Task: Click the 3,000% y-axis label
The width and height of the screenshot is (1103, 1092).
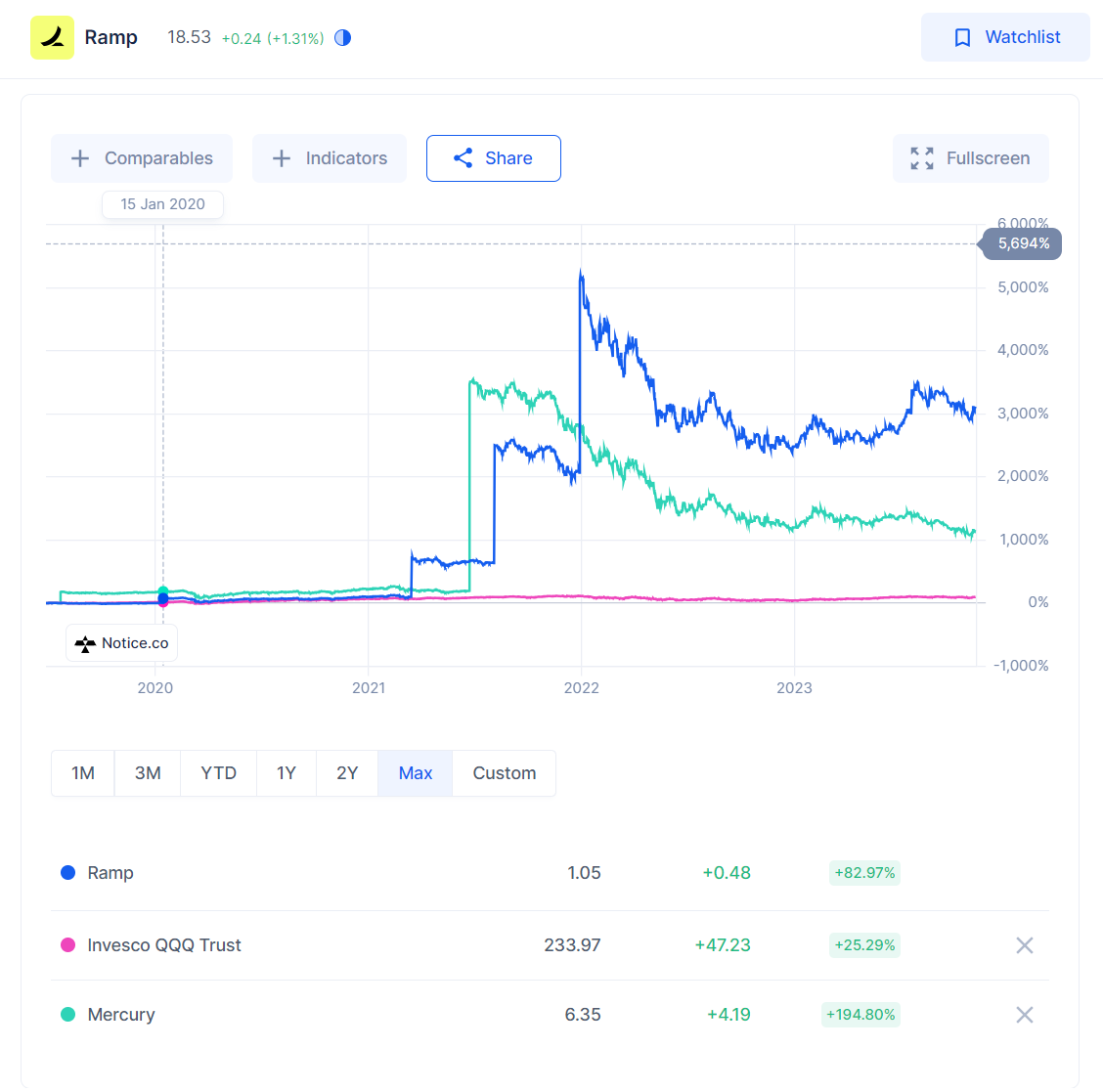Action: tap(1023, 414)
